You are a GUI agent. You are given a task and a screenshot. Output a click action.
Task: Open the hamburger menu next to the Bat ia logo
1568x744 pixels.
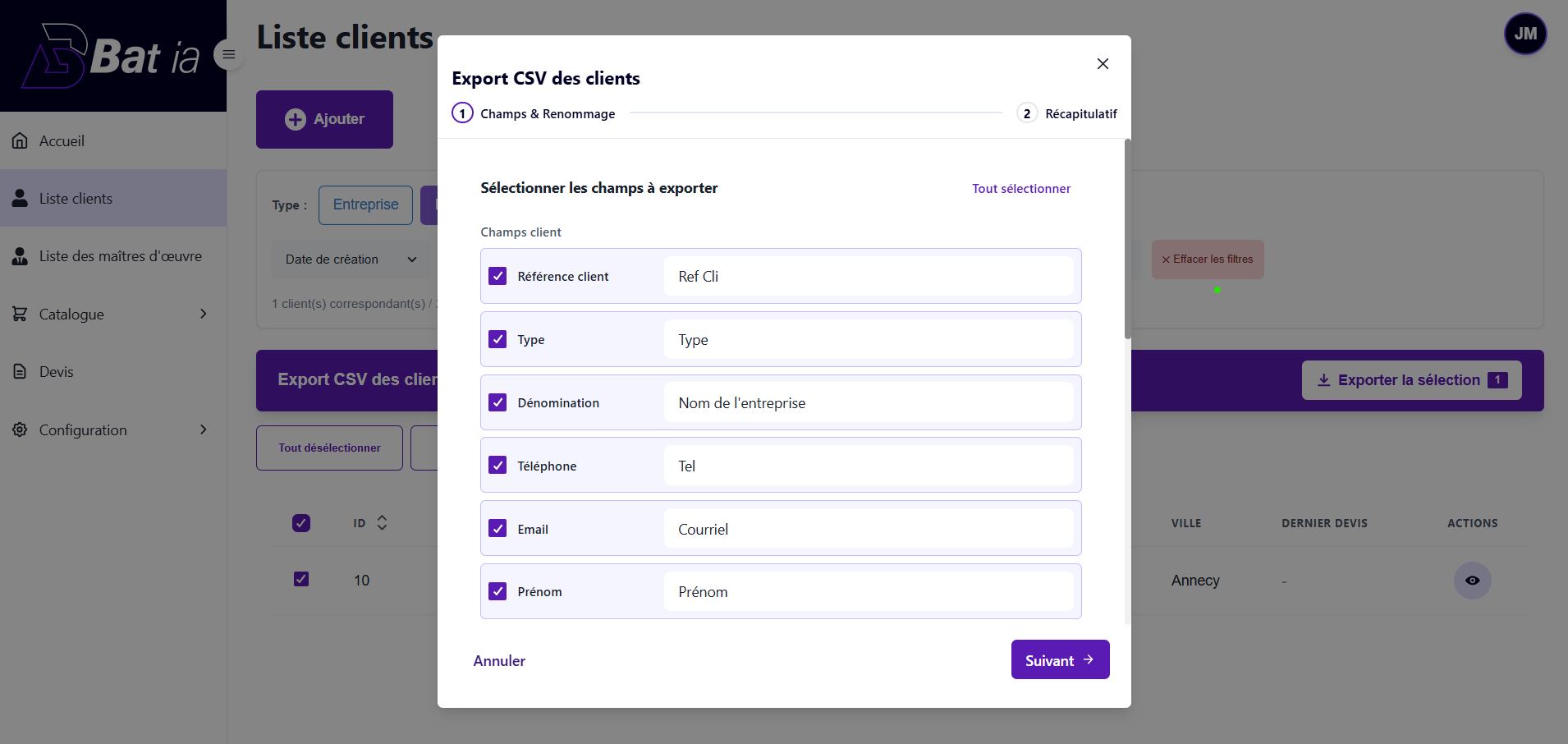[228, 53]
